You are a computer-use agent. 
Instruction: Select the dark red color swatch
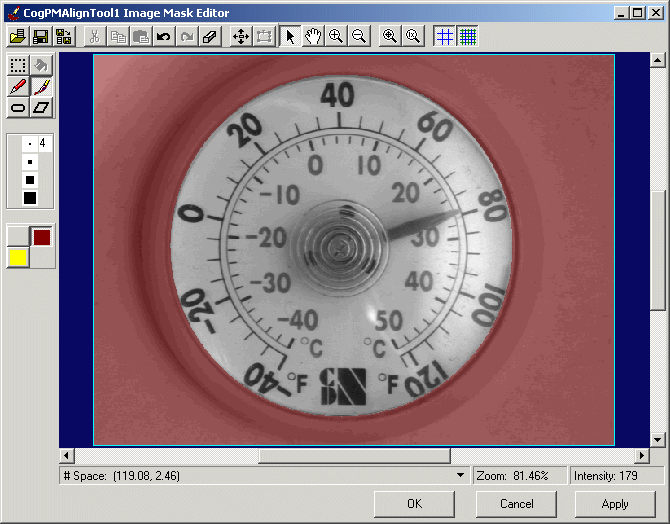pos(42,237)
